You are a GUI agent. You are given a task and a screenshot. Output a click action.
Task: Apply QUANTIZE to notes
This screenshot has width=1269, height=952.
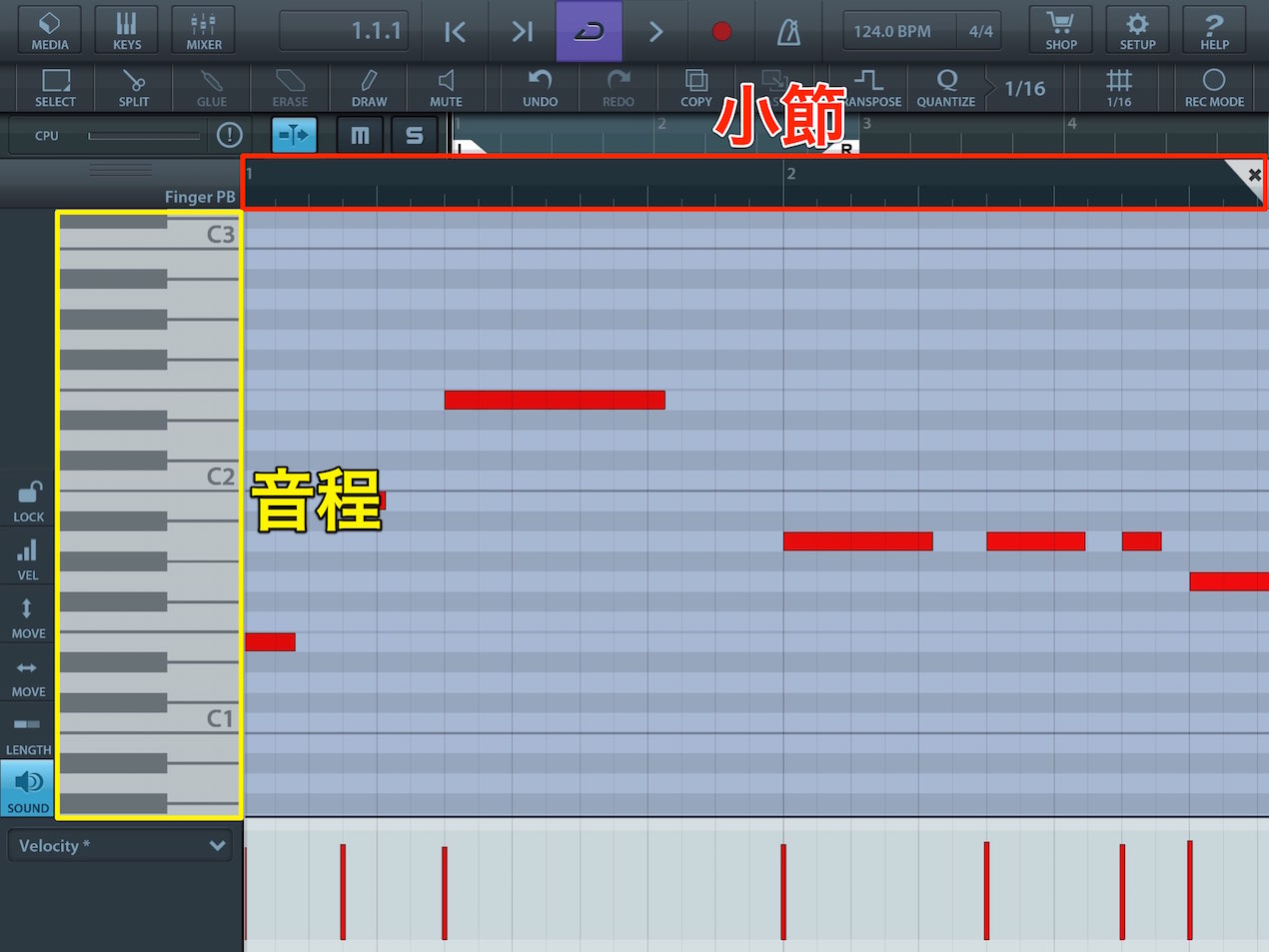pos(945,88)
